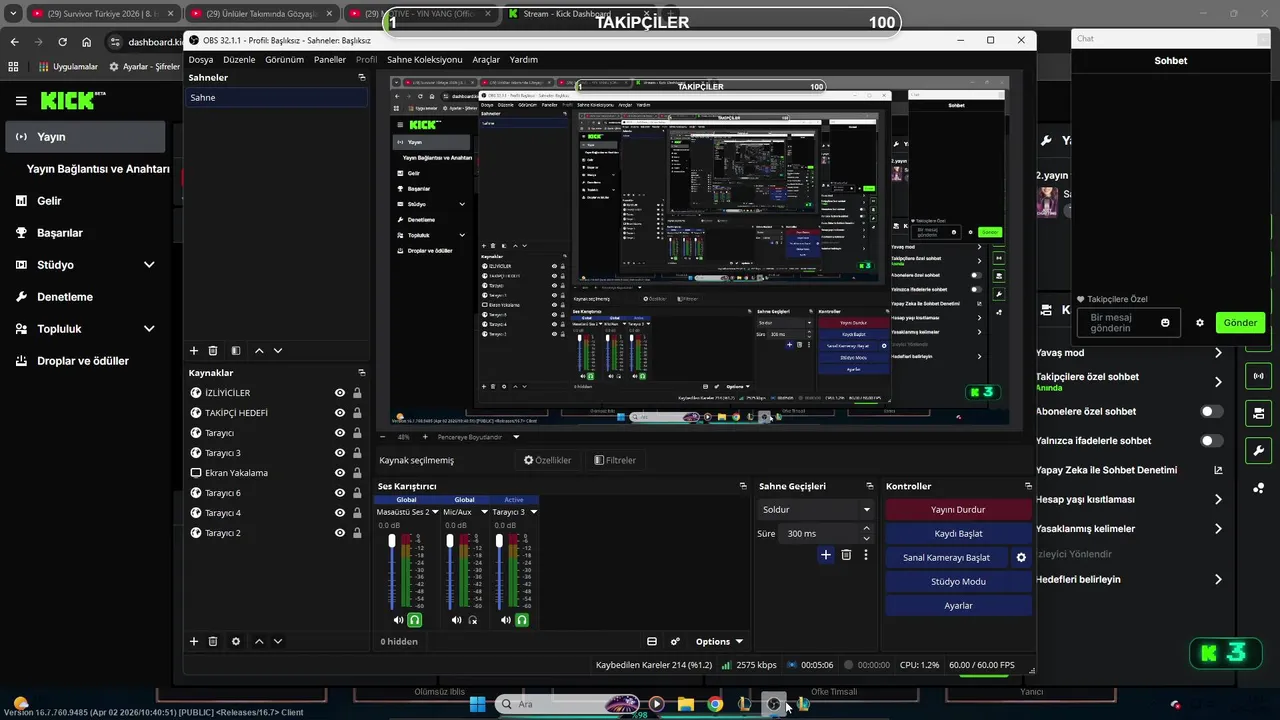Toggle visibility of TAKİPÇİ HEDEFİ source
1280x720 pixels.
click(340, 413)
